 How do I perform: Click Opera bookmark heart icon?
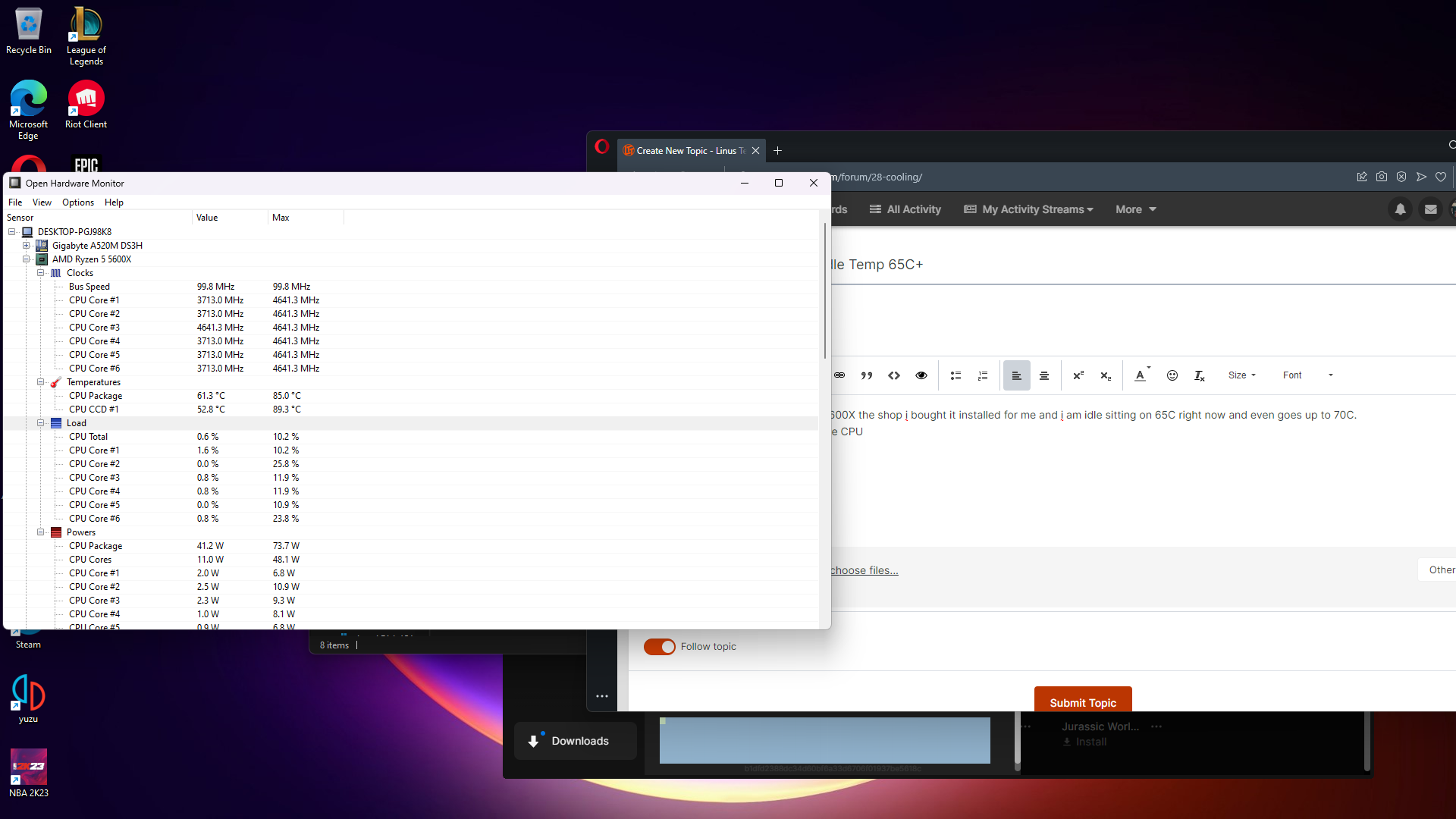pos(1441,177)
